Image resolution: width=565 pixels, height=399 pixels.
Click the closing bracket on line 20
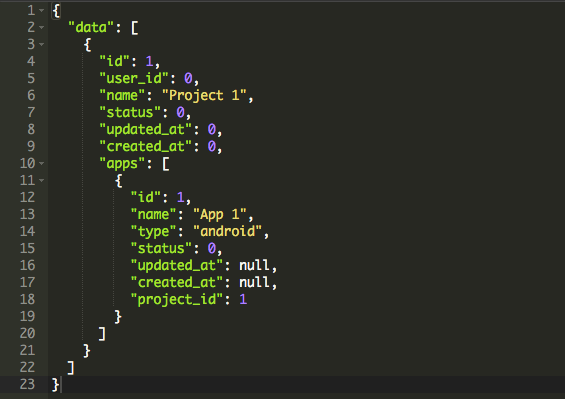(x=102, y=334)
